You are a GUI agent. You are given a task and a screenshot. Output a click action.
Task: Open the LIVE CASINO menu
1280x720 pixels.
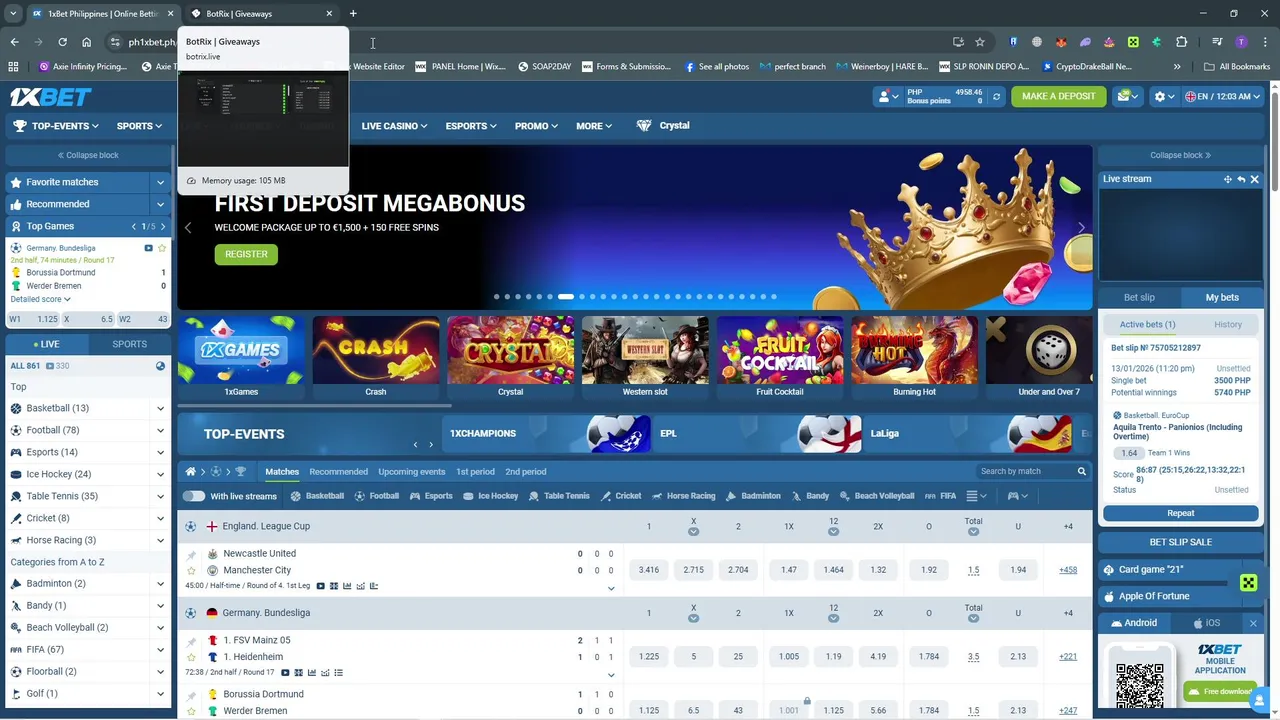point(394,126)
